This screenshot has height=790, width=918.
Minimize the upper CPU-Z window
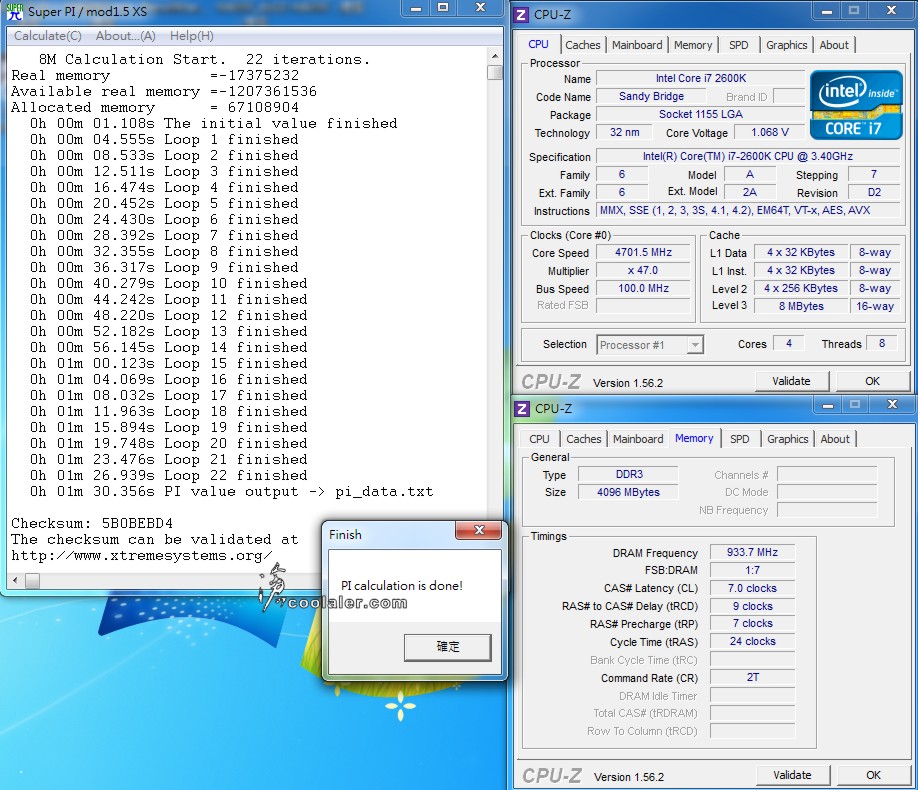point(827,11)
